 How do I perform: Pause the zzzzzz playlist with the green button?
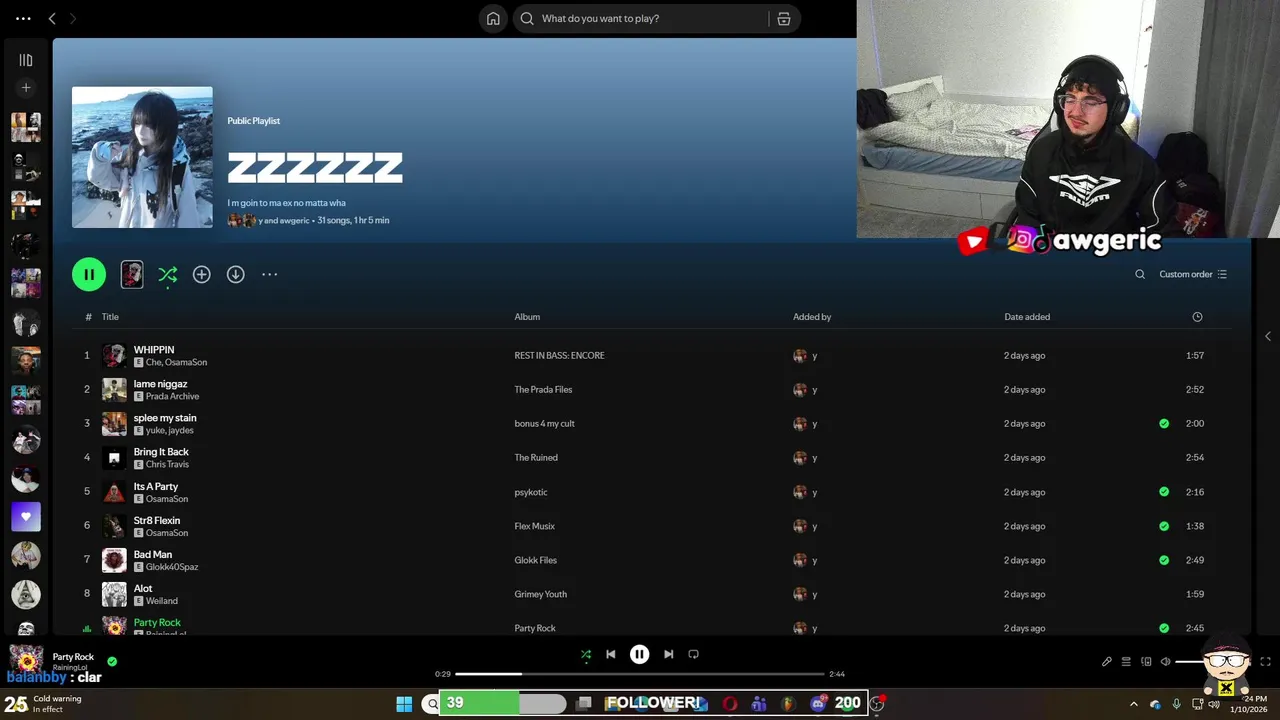coord(89,274)
